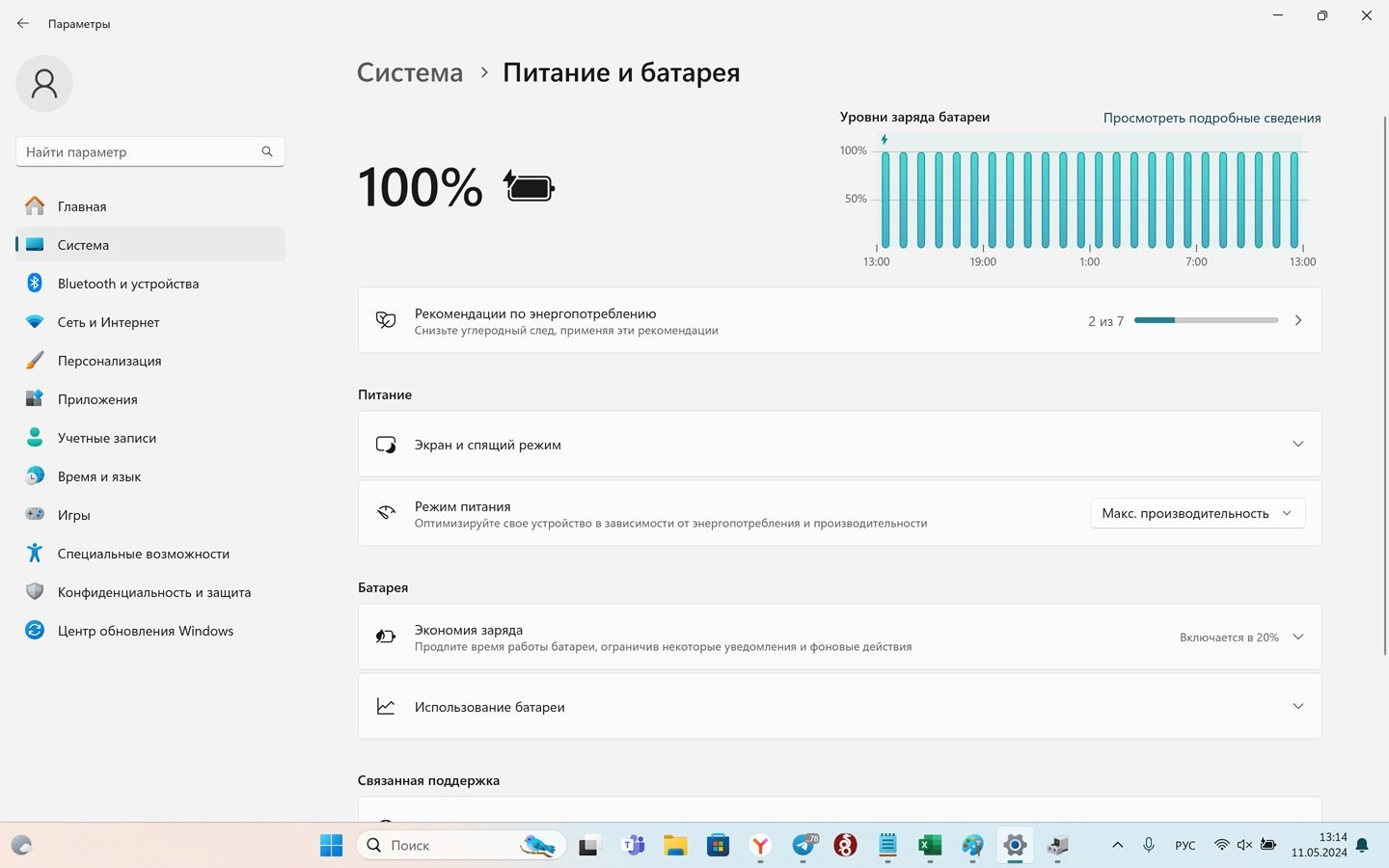Open Приложения settings
The height and width of the screenshot is (868, 1389).
point(150,398)
